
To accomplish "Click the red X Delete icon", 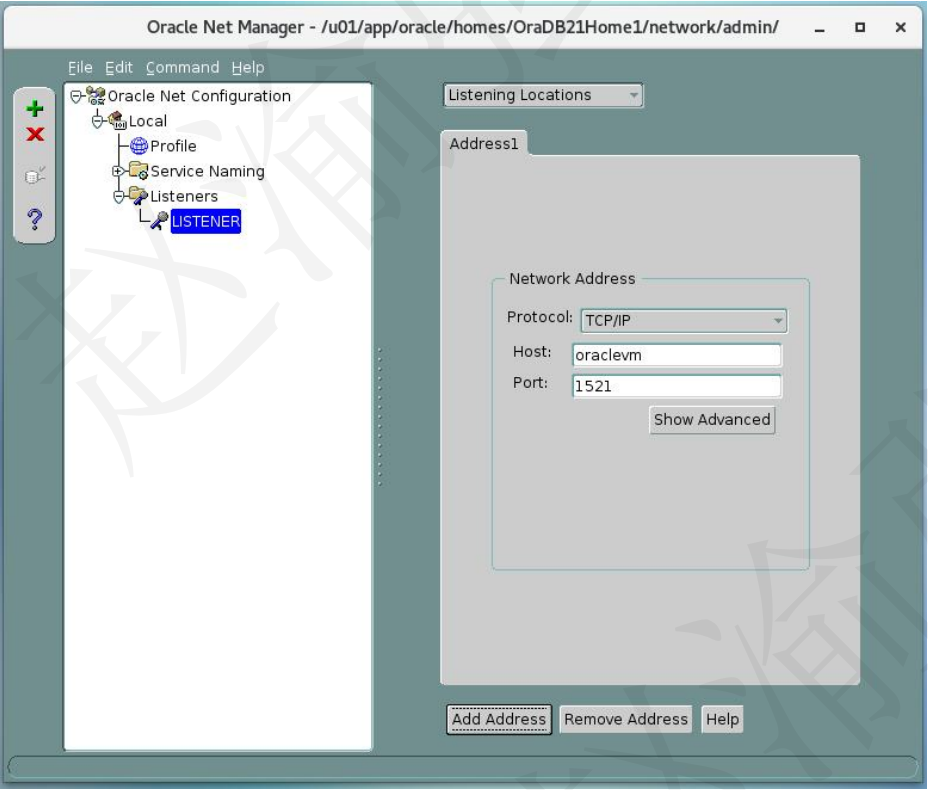I will pos(35,134).
